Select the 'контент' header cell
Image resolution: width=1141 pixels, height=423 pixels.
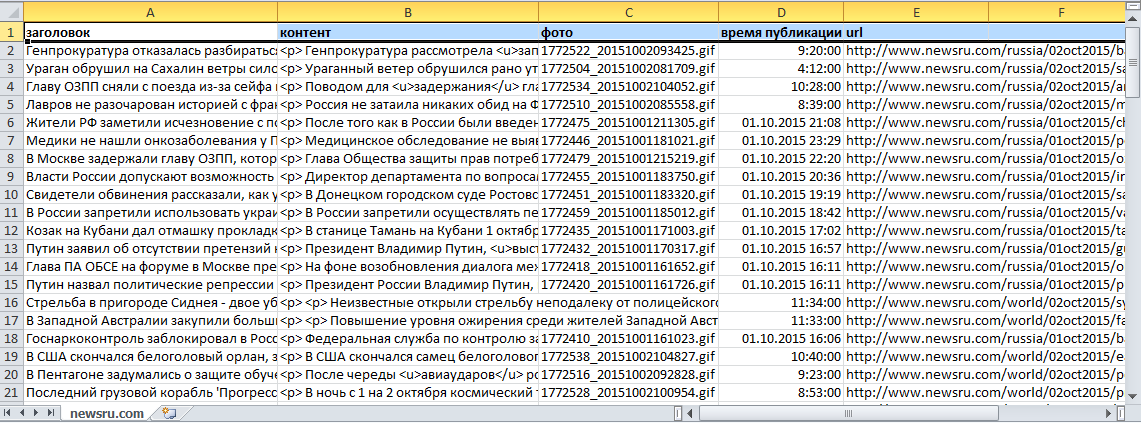(408, 33)
